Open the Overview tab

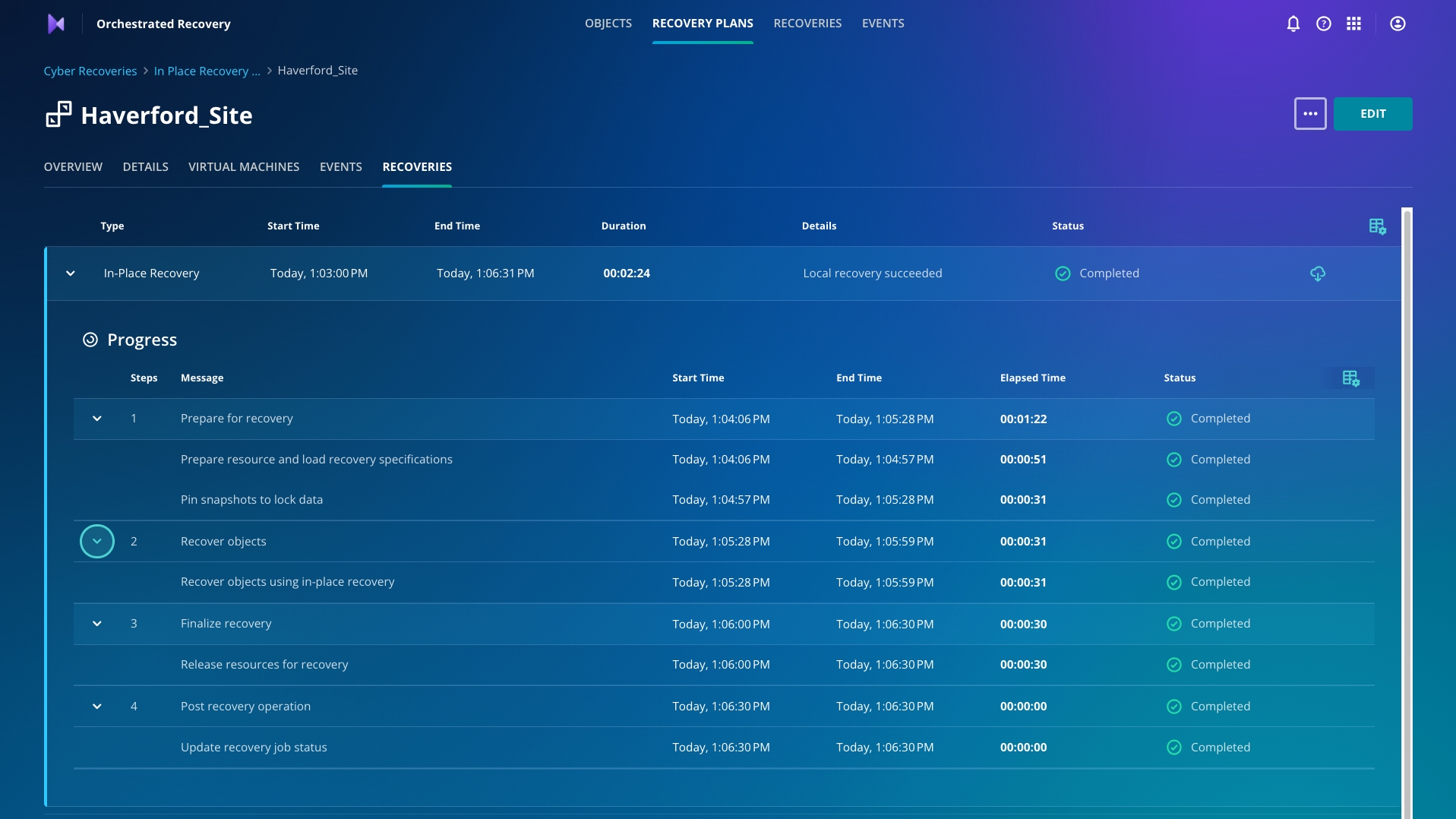point(73,167)
